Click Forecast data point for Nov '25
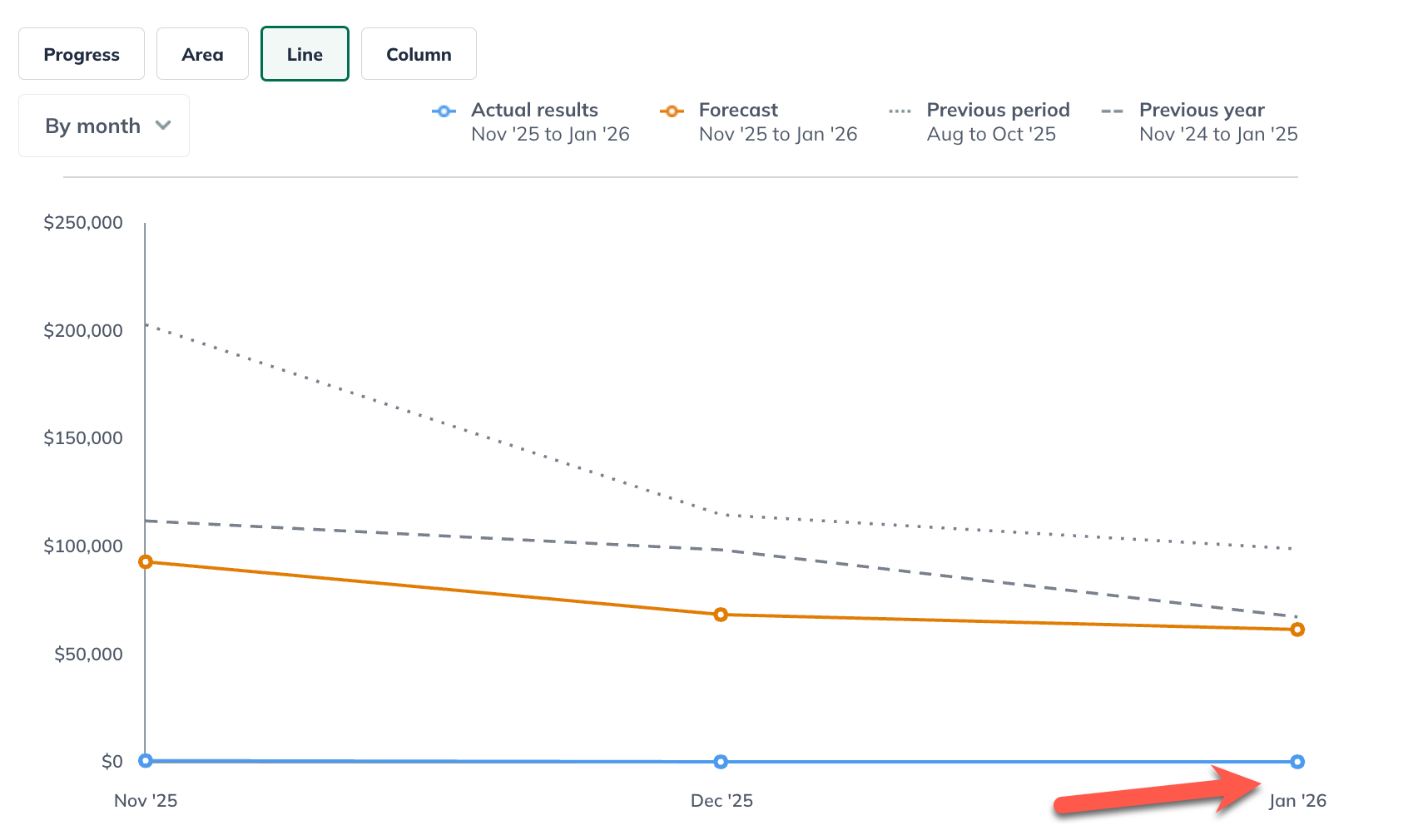 pyautogui.click(x=146, y=562)
